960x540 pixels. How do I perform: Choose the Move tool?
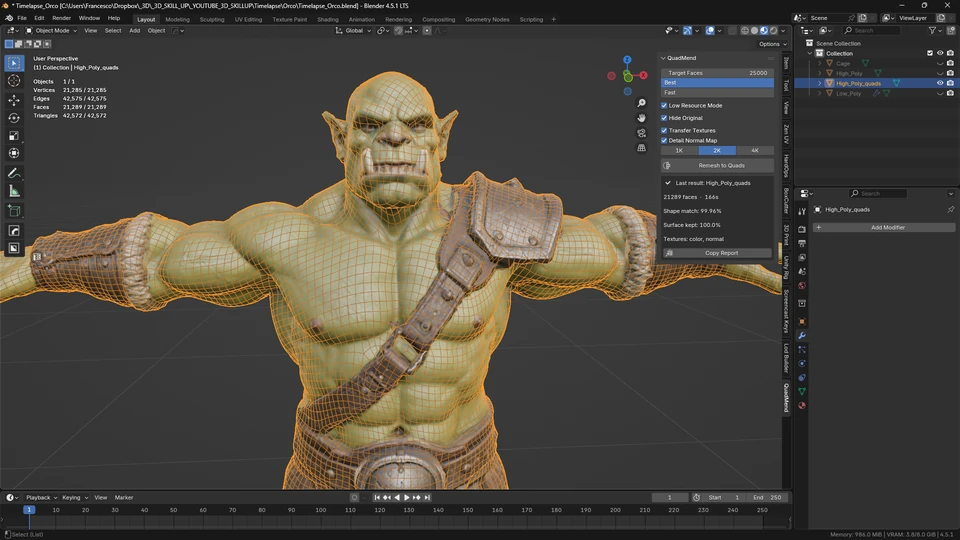[14, 100]
